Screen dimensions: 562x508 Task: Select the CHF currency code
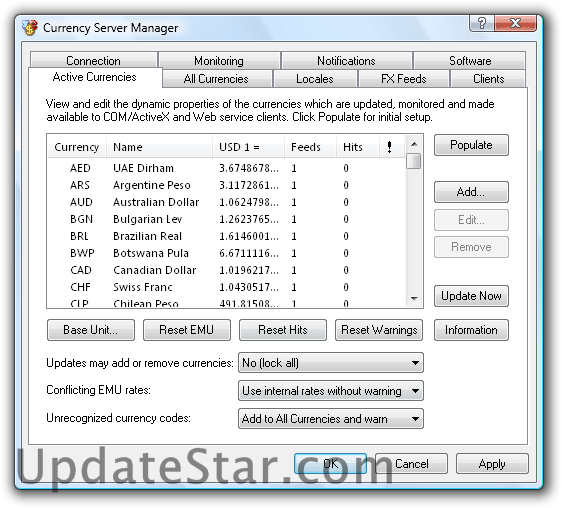pyautogui.click(x=80, y=287)
